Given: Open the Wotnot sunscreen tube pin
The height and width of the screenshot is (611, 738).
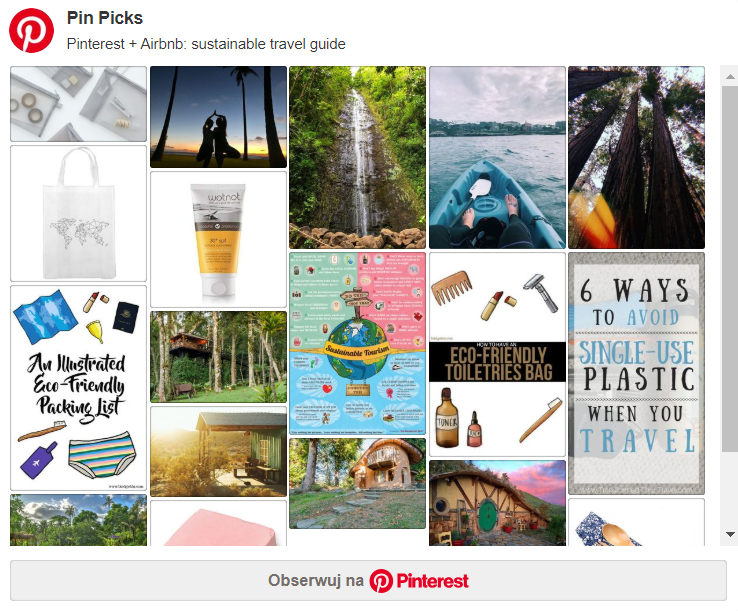Looking at the screenshot, I should 218,239.
